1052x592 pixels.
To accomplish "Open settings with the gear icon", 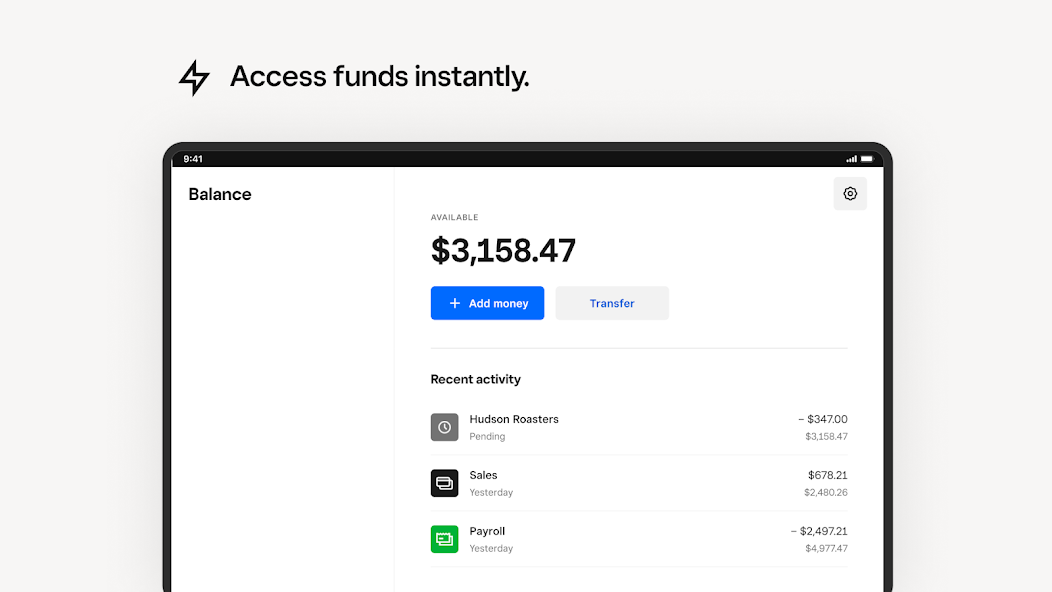I will point(850,194).
